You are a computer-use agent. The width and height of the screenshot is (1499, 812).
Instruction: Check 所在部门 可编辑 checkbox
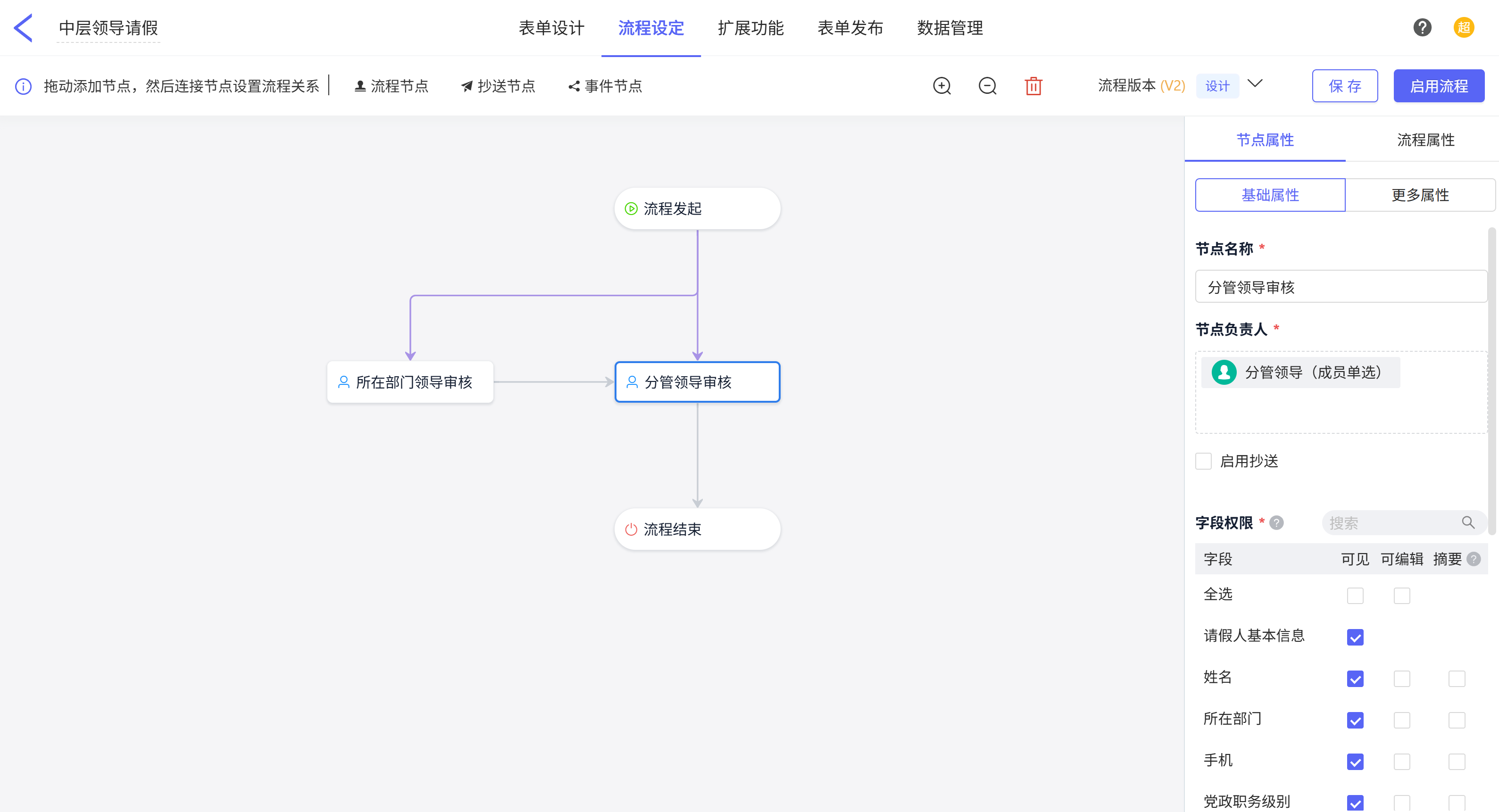click(1402, 720)
